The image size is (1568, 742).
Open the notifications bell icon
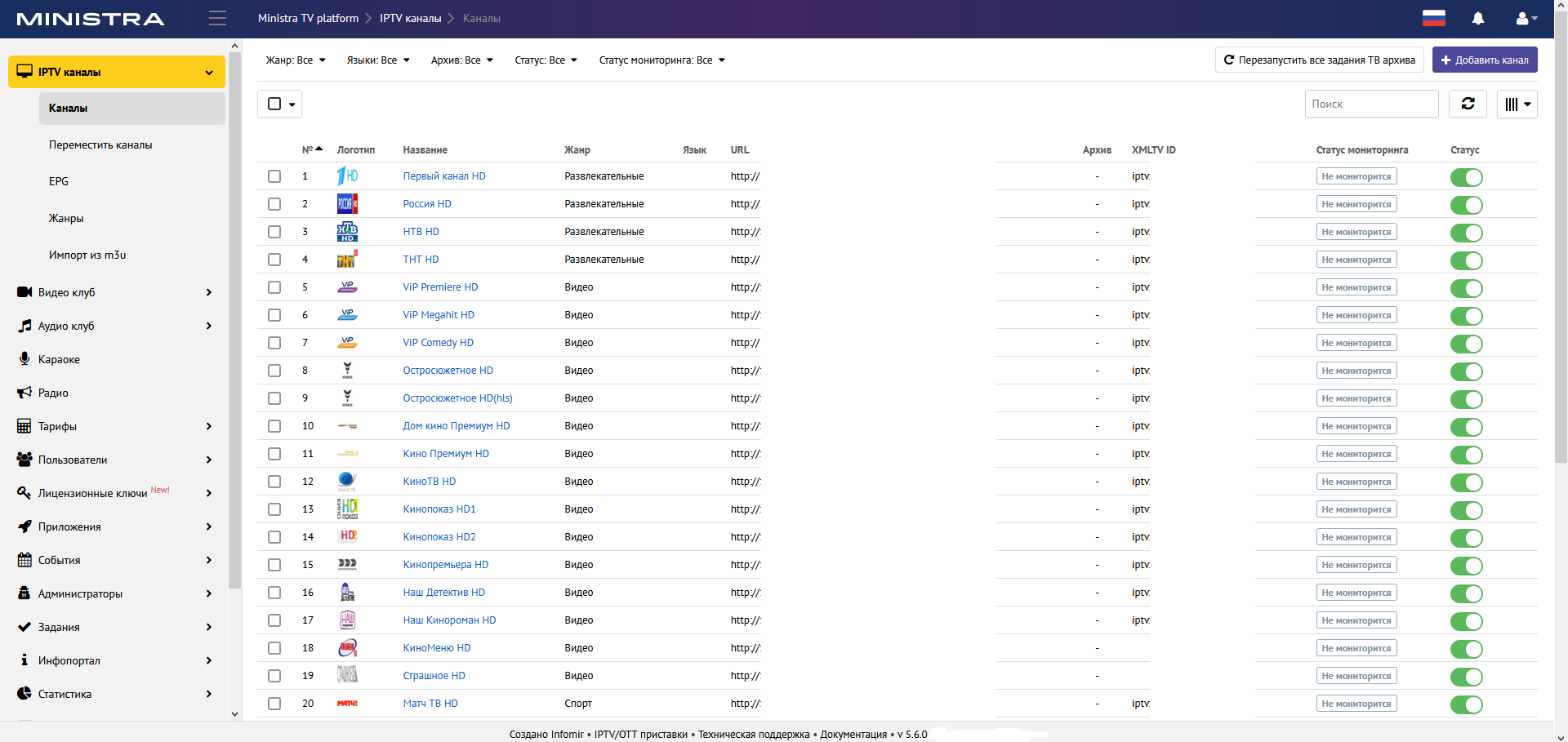[1478, 18]
